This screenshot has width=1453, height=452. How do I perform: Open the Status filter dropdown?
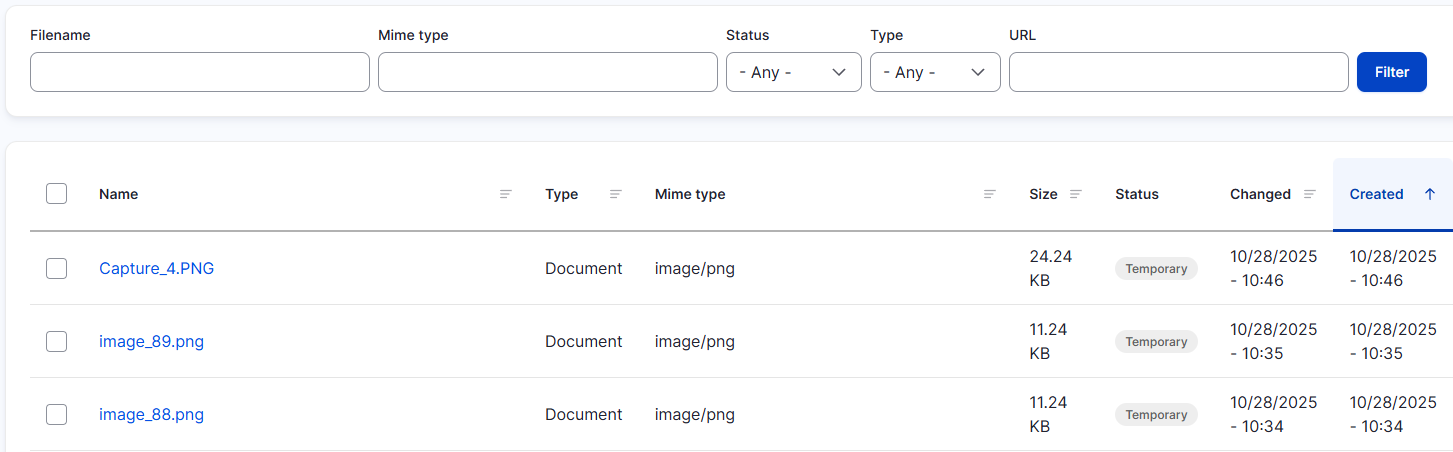(794, 72)
